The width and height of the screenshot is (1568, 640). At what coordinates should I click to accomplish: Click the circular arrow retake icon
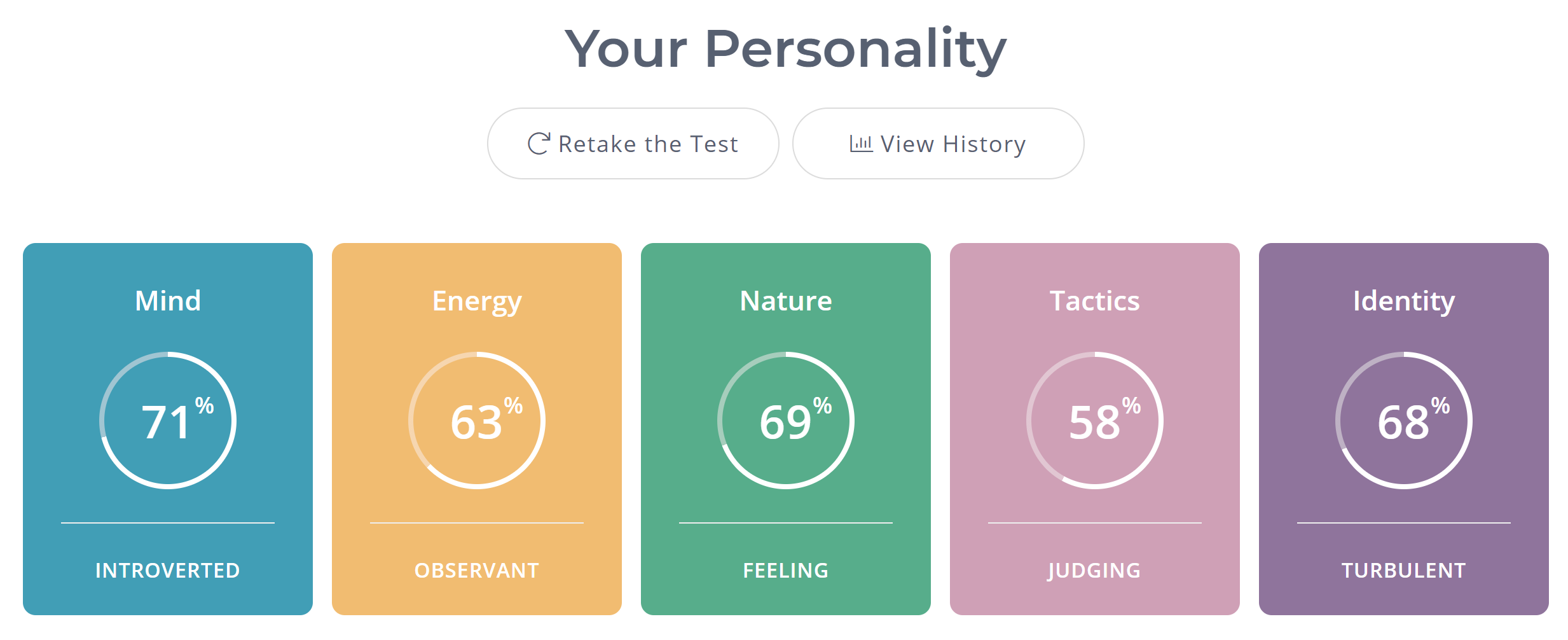point(538,144)
